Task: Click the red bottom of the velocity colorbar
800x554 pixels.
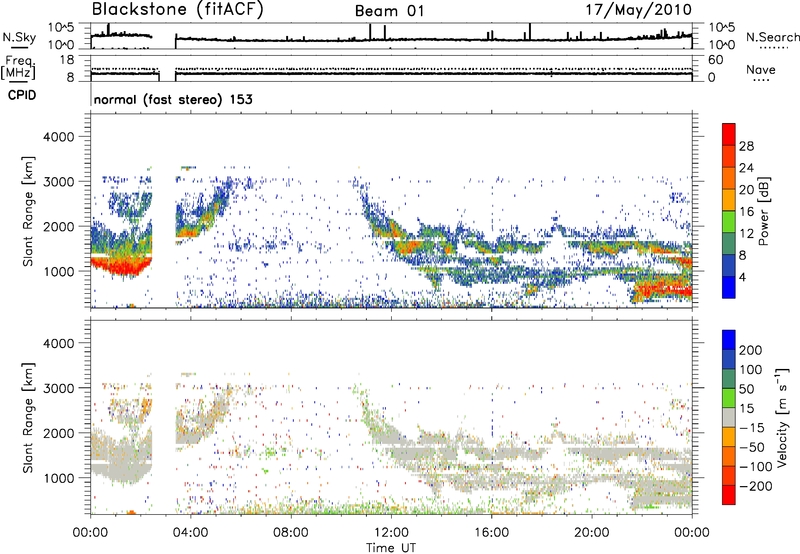Action: (729, 495)
